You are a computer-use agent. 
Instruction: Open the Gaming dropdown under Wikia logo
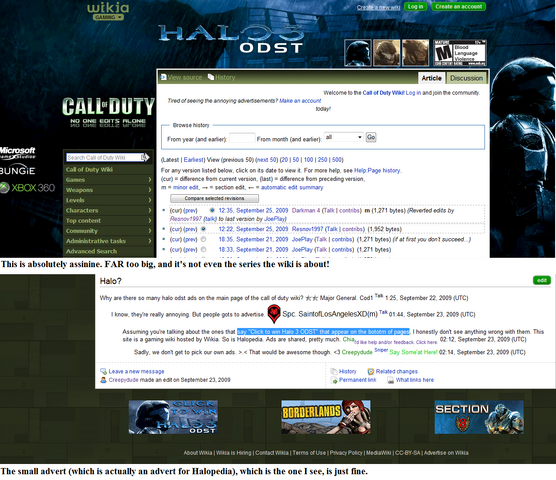pyautogui.click(x=108, y=17)
